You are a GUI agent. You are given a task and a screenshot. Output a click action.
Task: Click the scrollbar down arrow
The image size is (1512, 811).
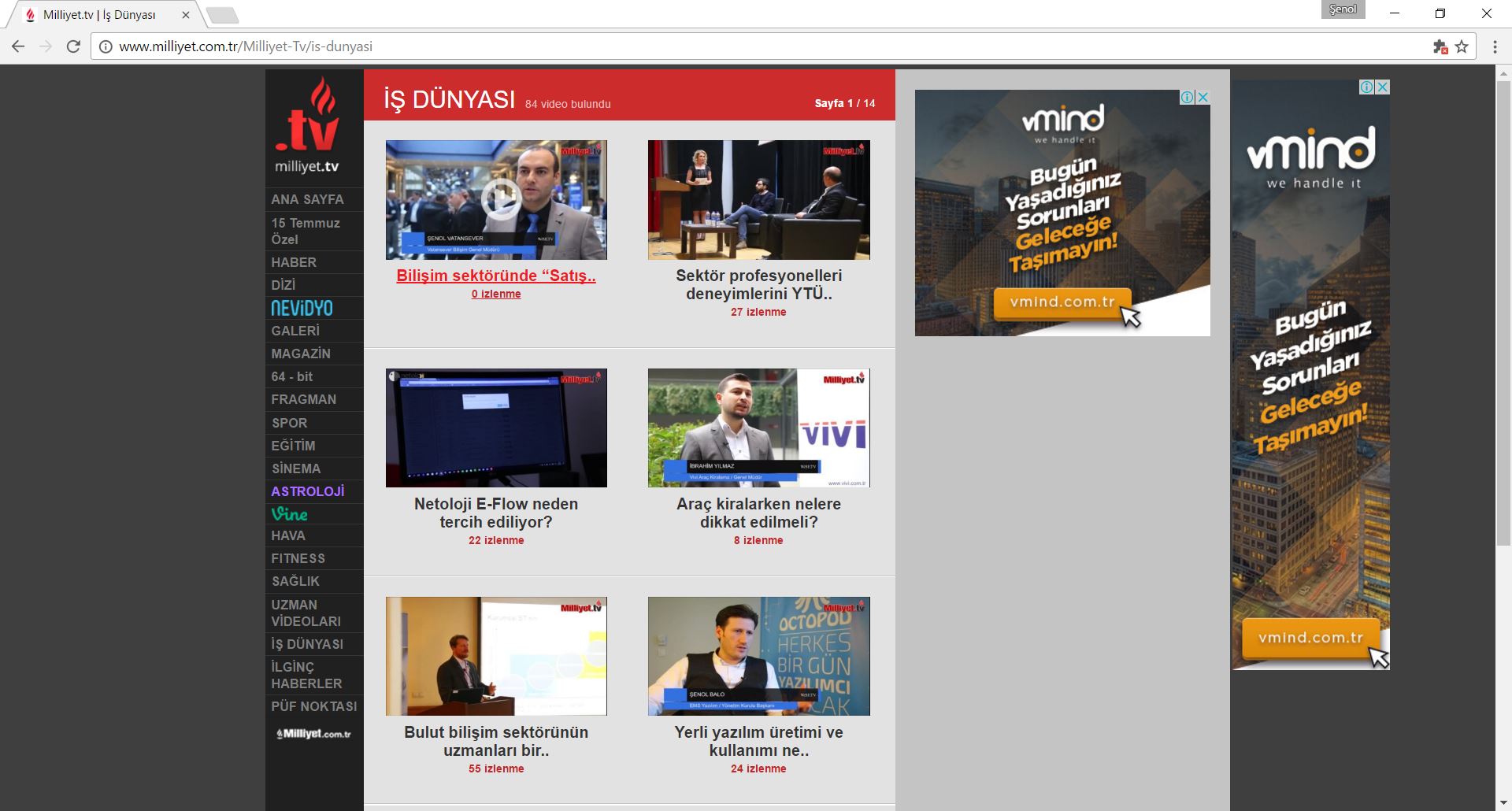[1503, 803]
